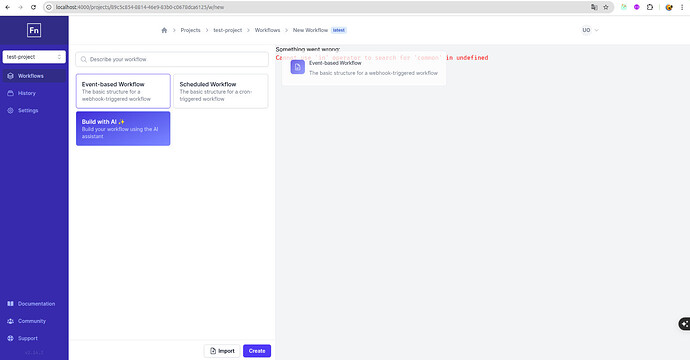
Task: Choose the Build with AI card
Action: [x=123, y=129]
